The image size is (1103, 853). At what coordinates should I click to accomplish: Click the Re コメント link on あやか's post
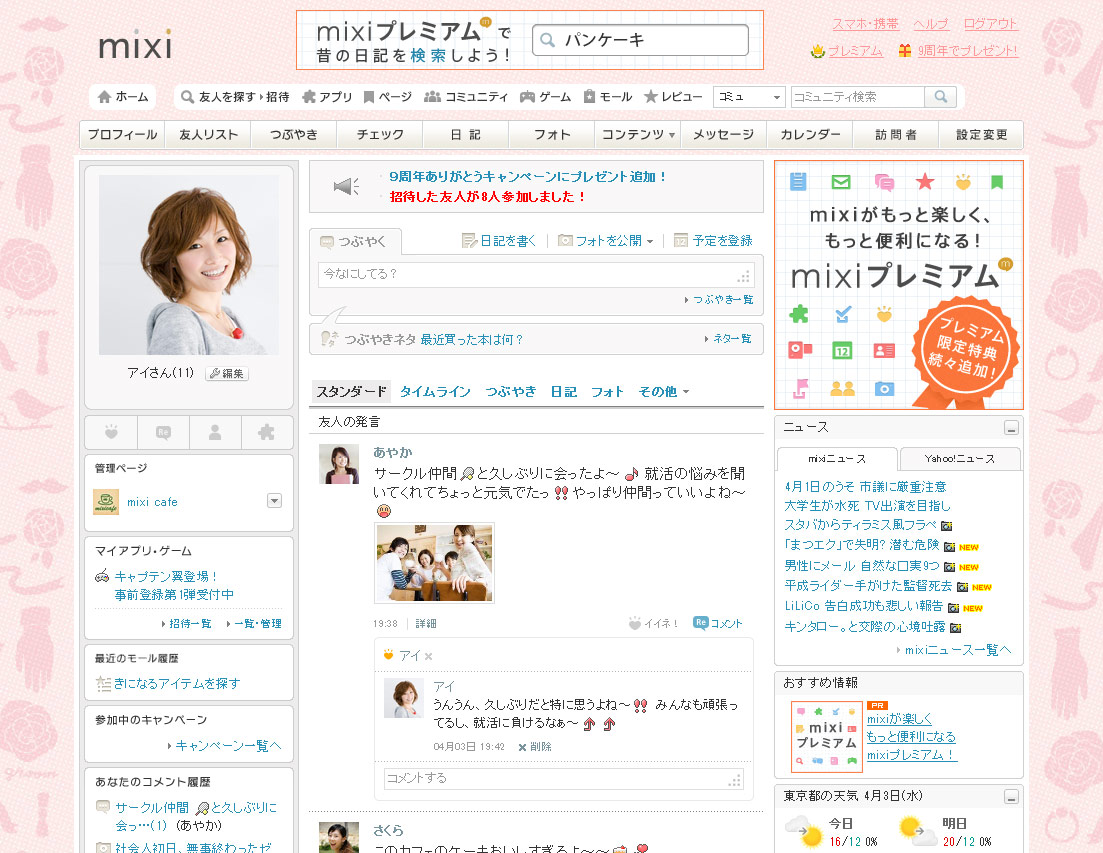718,623
